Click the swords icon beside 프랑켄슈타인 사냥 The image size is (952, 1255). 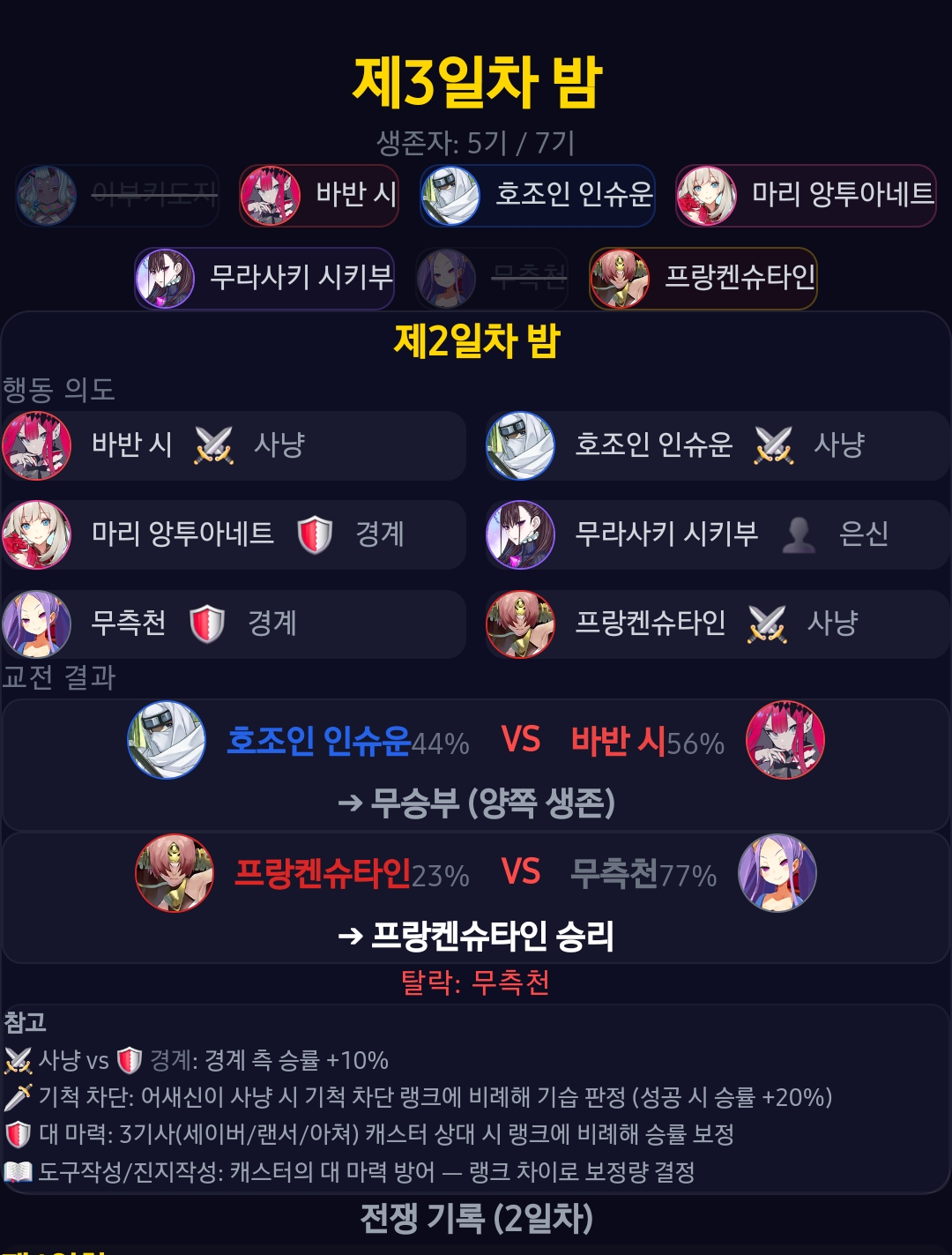tap(767, 624)
